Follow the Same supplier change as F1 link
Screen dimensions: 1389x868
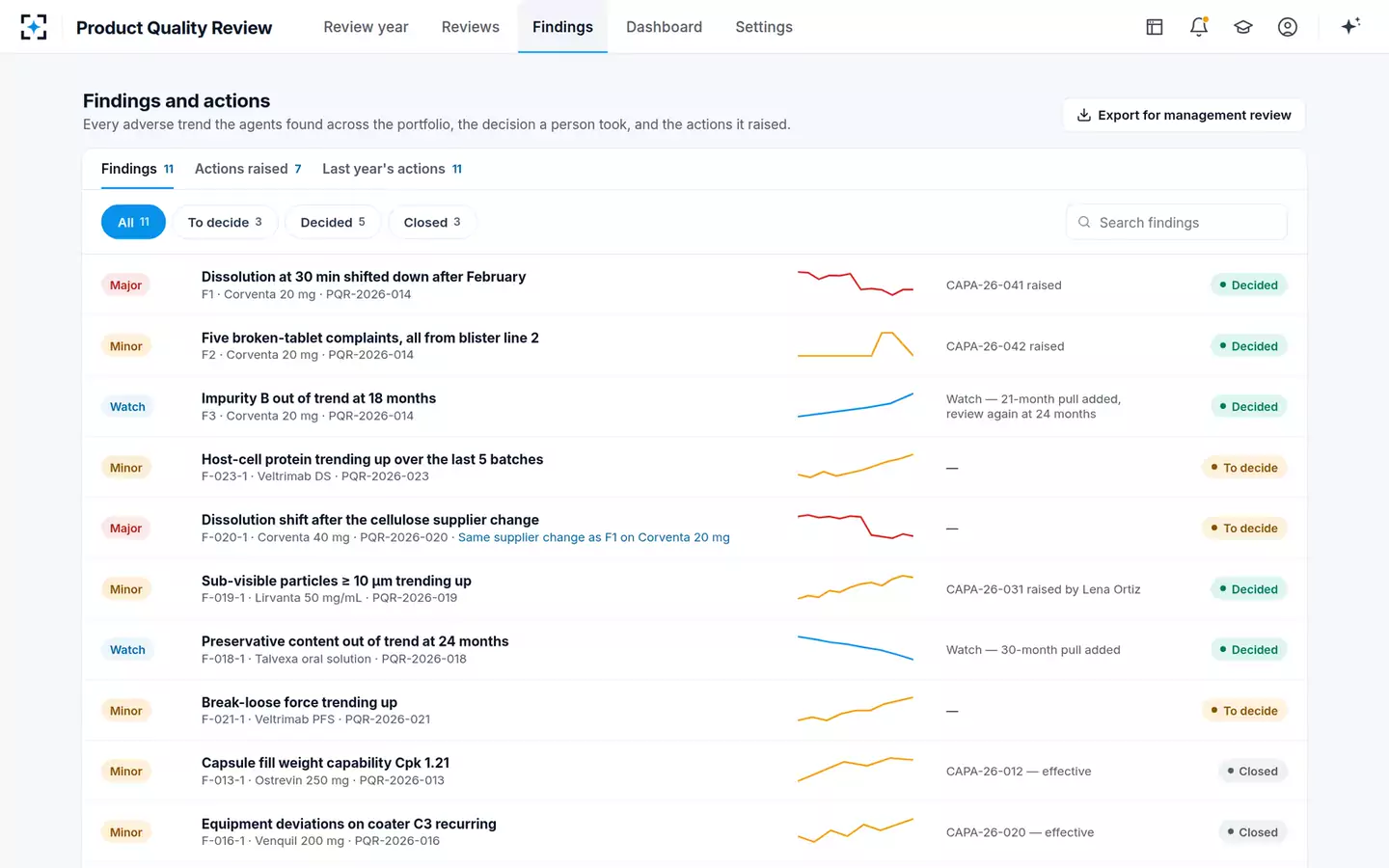point(593,537)
